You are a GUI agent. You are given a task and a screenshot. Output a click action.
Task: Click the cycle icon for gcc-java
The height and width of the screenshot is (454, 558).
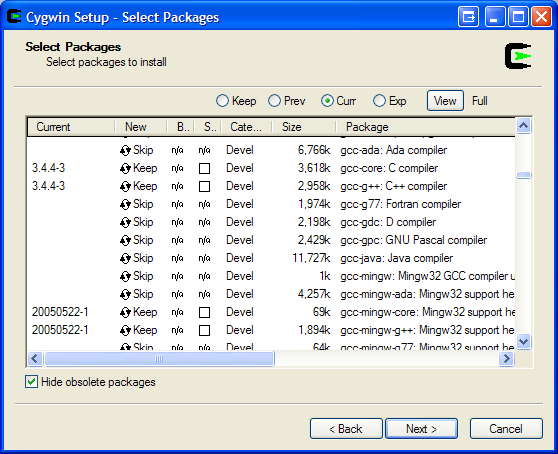click(125, 259)
